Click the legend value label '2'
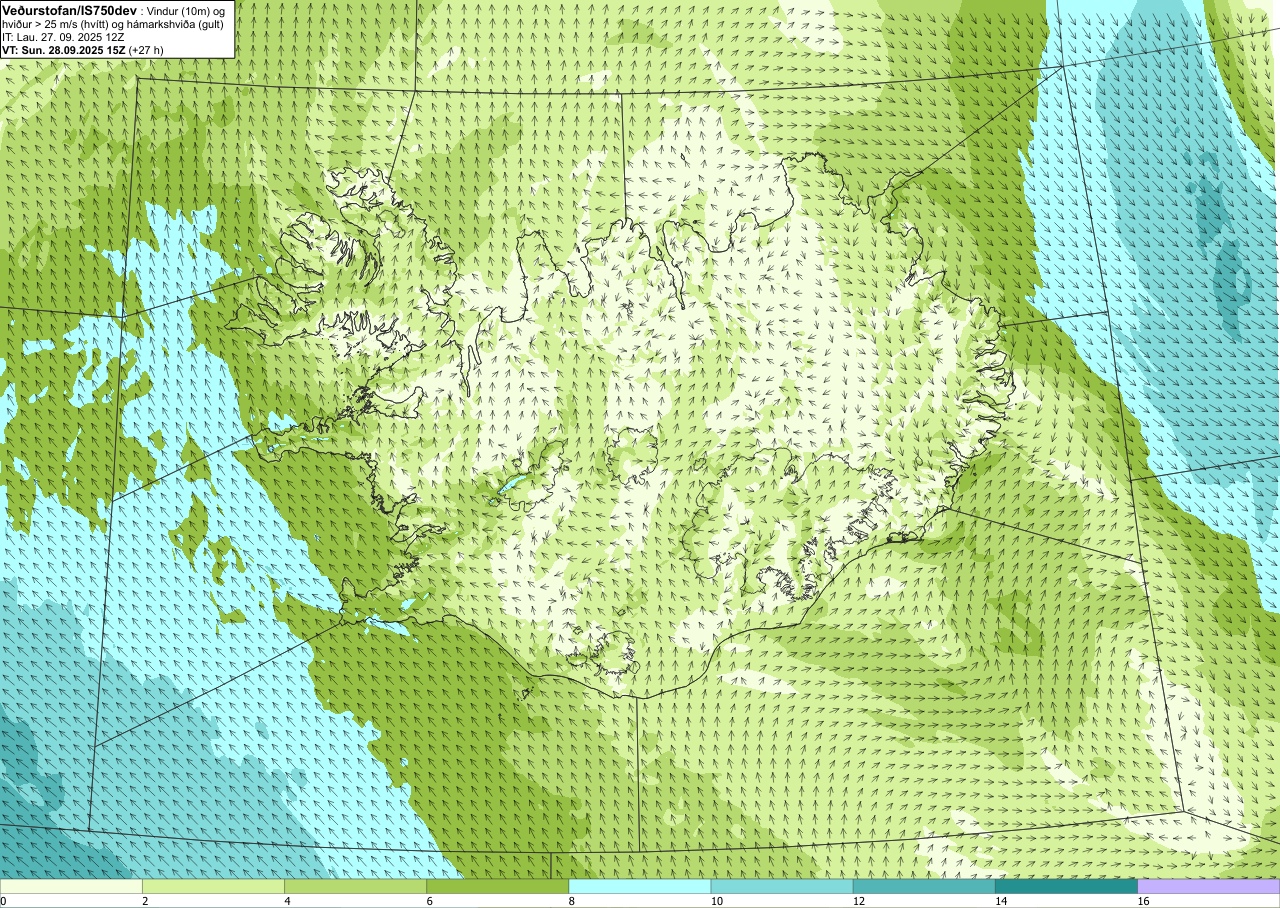Viewport: 1280px width, 908px height. 145,901
